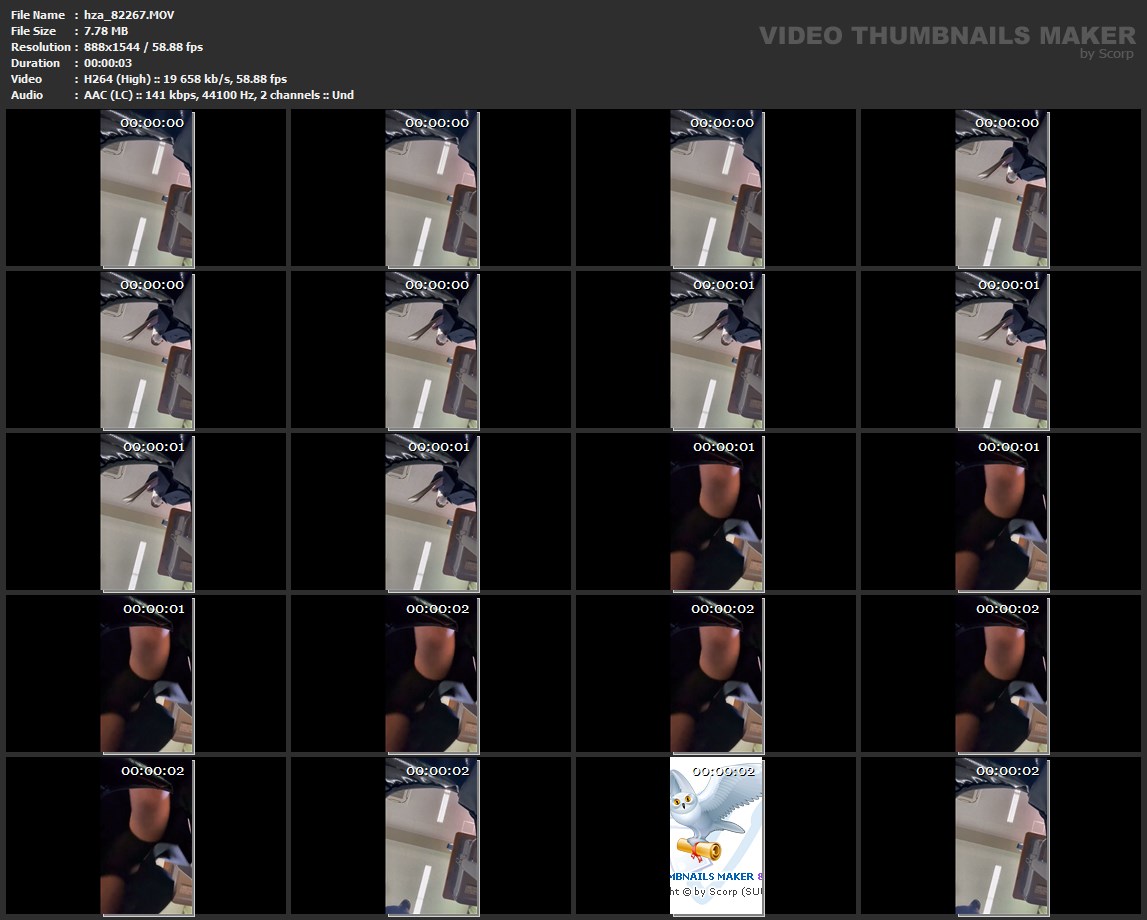Select second-row, third-column thumbnail 00:00:01

click(x=717, y=350)
